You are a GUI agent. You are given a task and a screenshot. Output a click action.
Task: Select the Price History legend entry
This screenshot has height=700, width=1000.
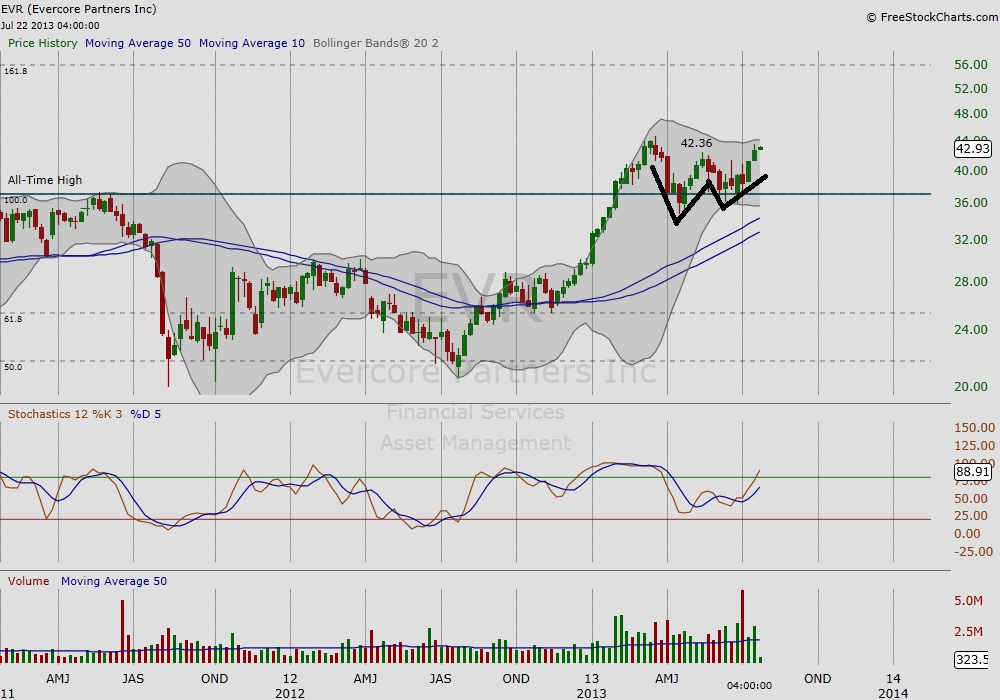[43, 43]
